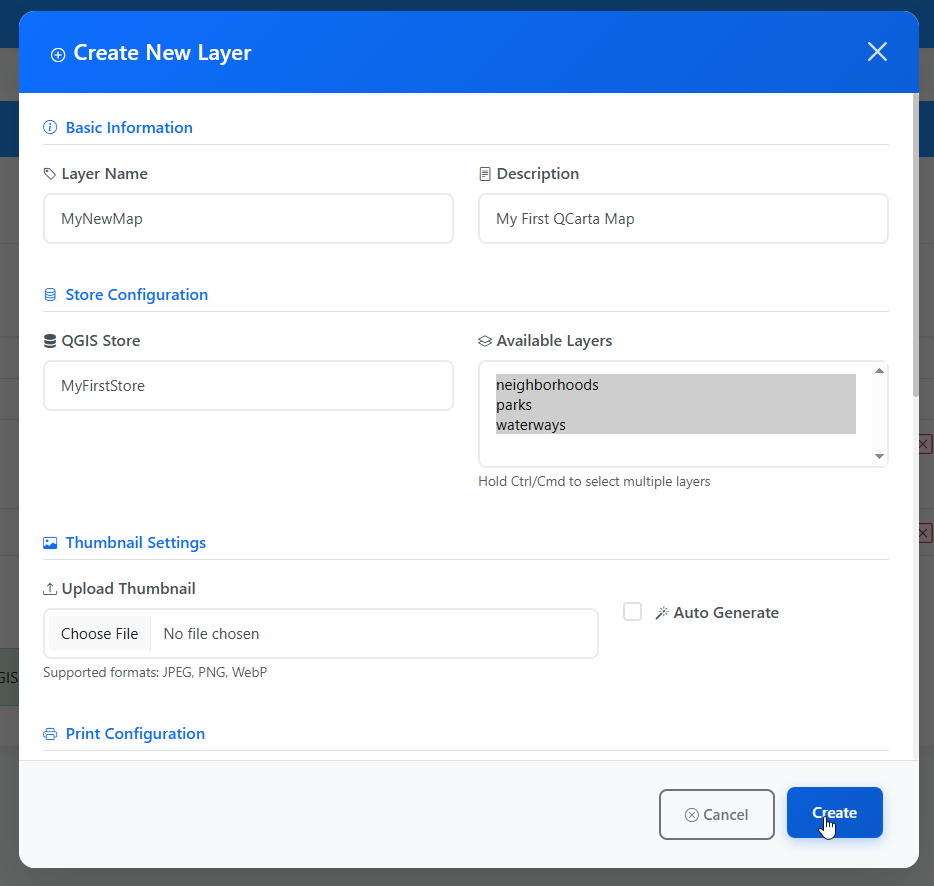Screen dimensions: 934x886
Task: Click the 'Hold Ctrl/Cmd to select multiple layers' hint
Action: 594,481
